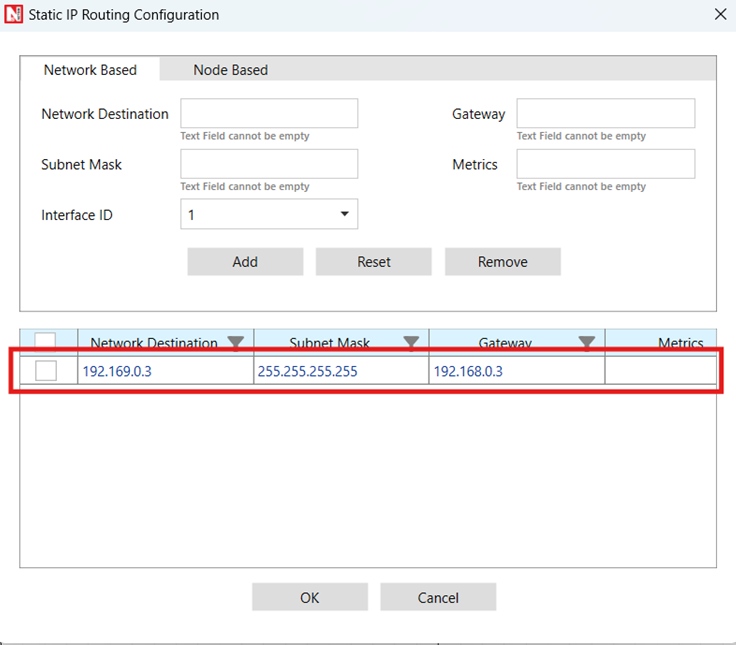Click the Metrics input field
736x645 pixels.
tap(605, 164)
